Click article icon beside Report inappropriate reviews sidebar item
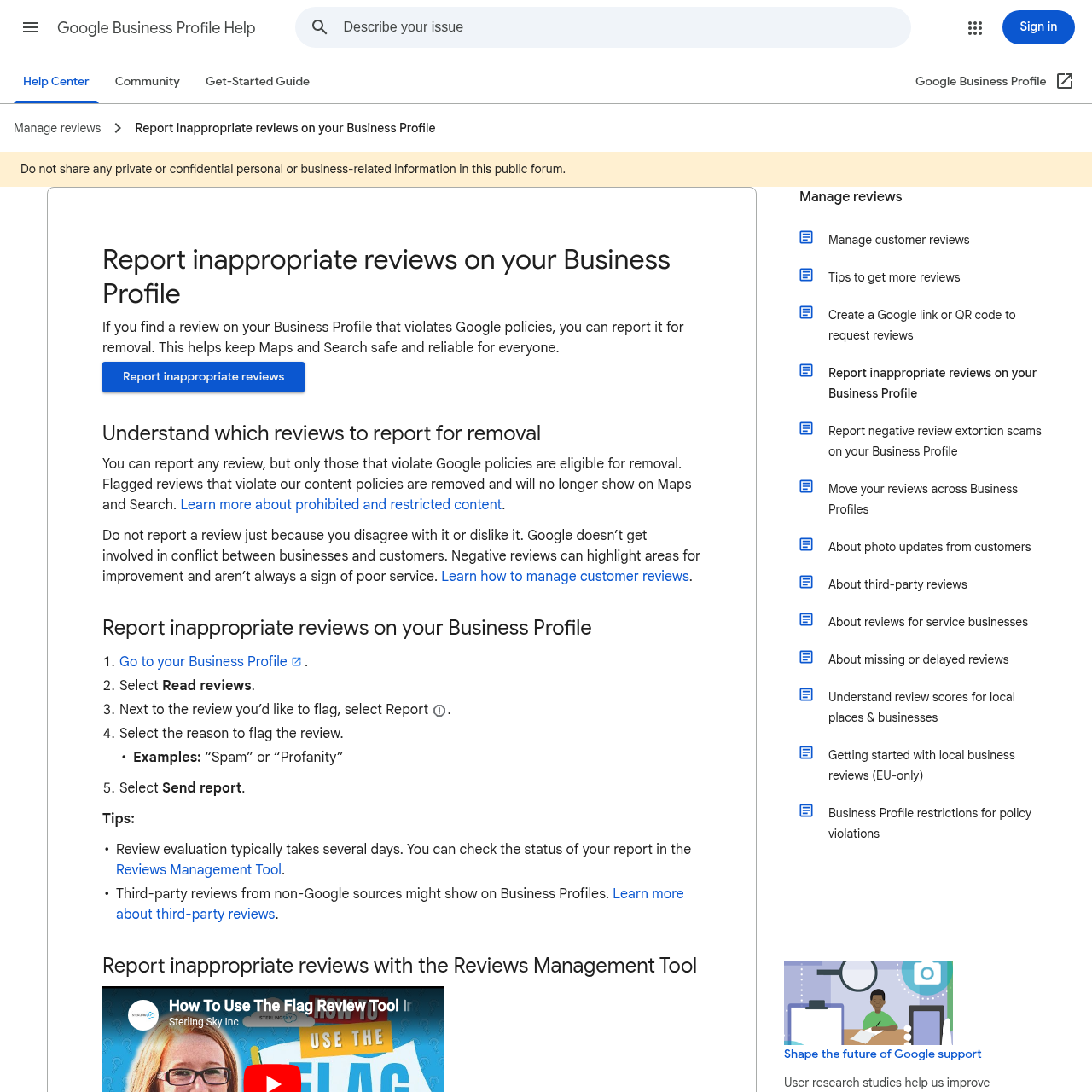The height and width of the screenshot is (1092, 1092). [x=806, y=370]
